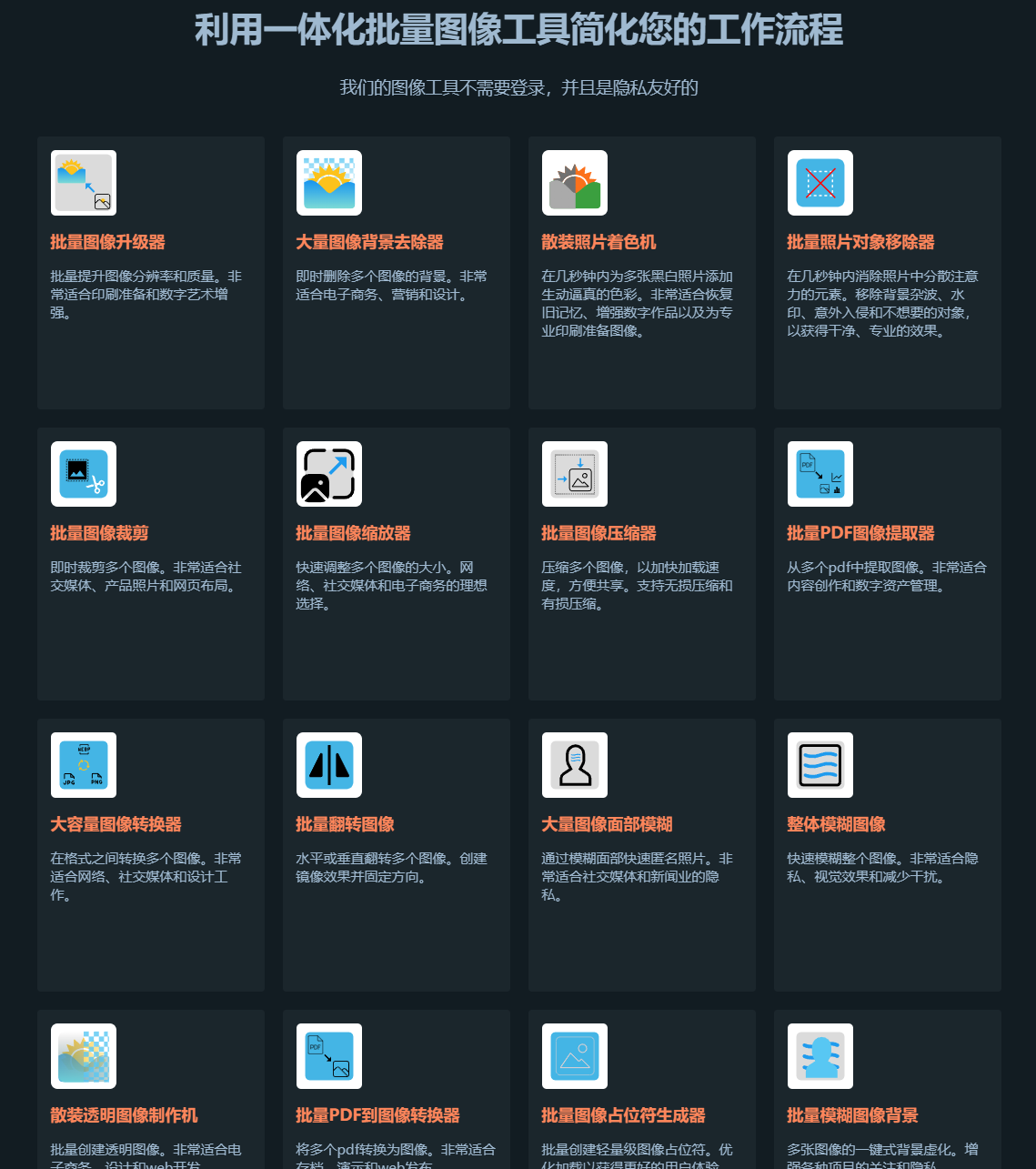Click the 大量图像面部模糊 face icon
Screen dimensions: 1036x1169
point(575,765)
